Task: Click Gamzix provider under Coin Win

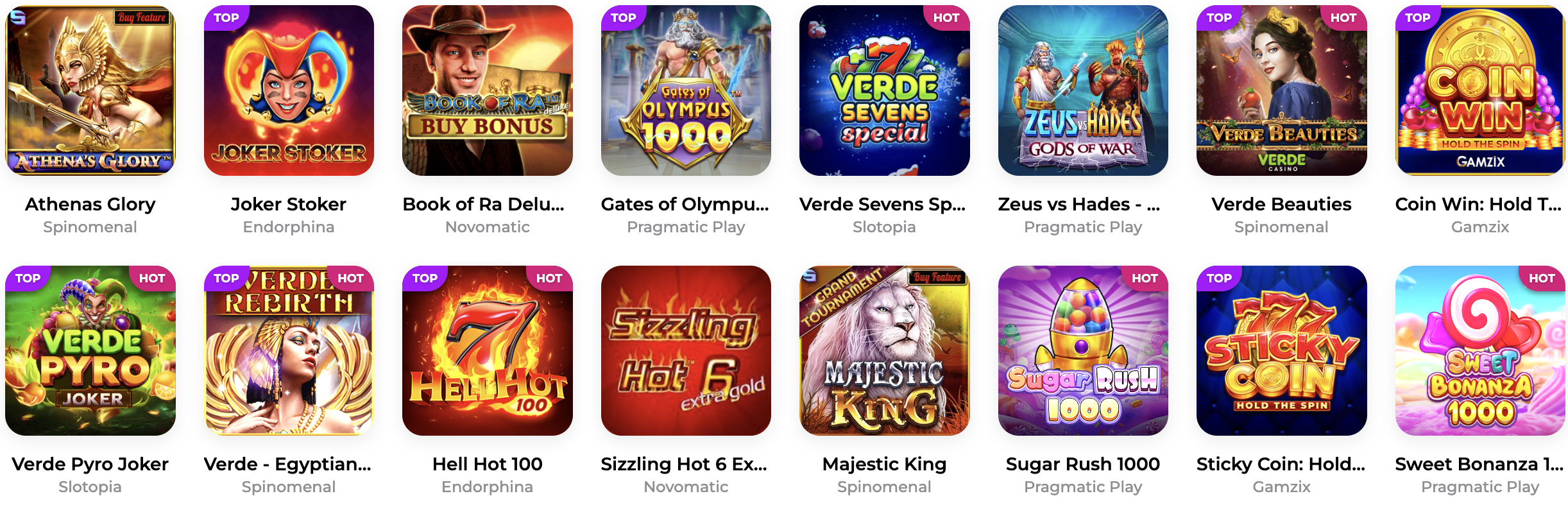Action: click(1480, 227)
